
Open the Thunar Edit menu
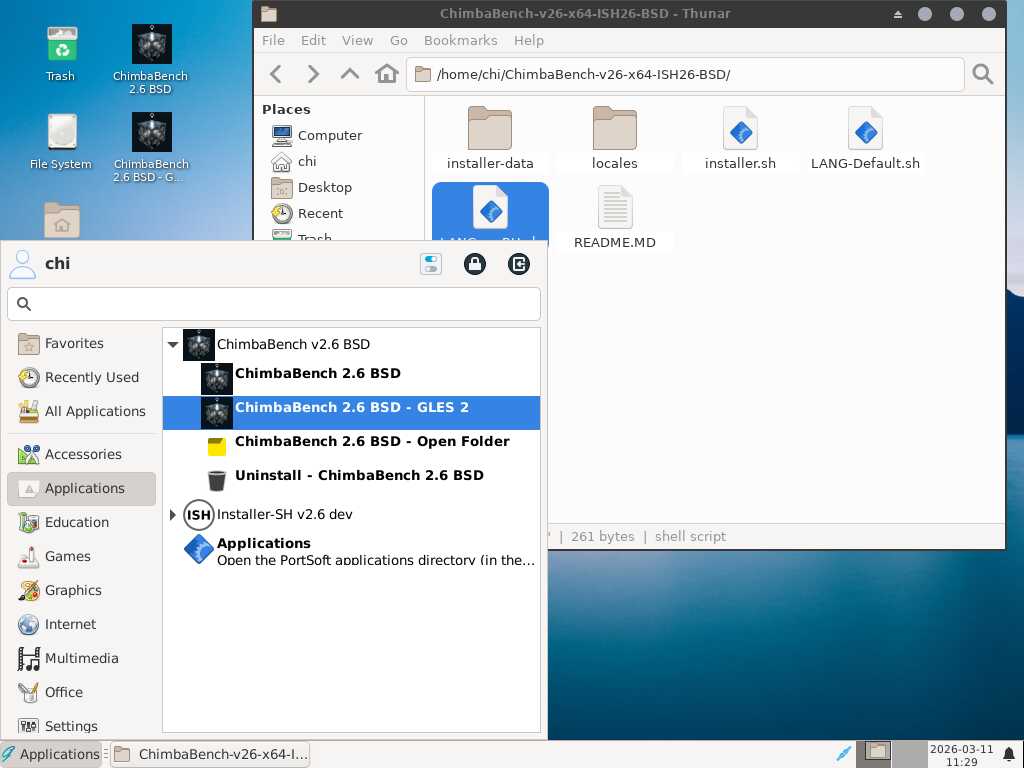point(313,40)
